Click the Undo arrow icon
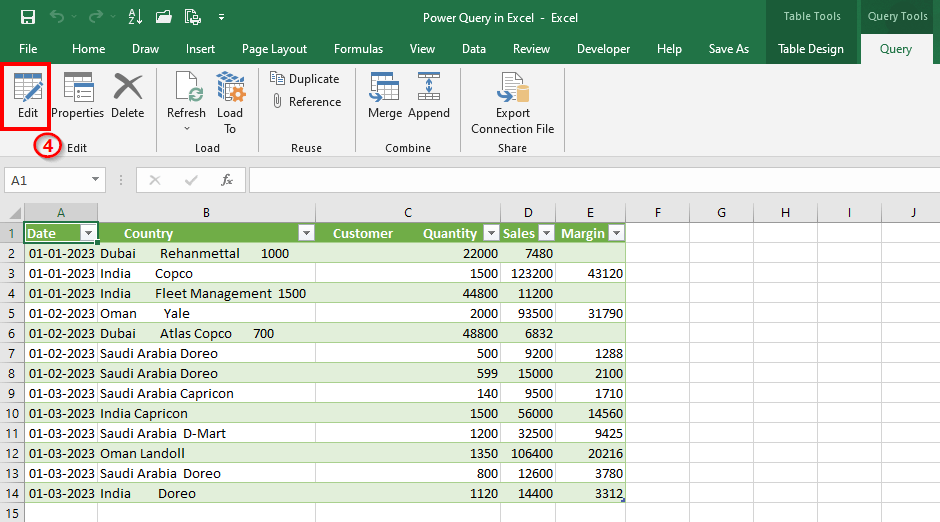 click(57, 17)
